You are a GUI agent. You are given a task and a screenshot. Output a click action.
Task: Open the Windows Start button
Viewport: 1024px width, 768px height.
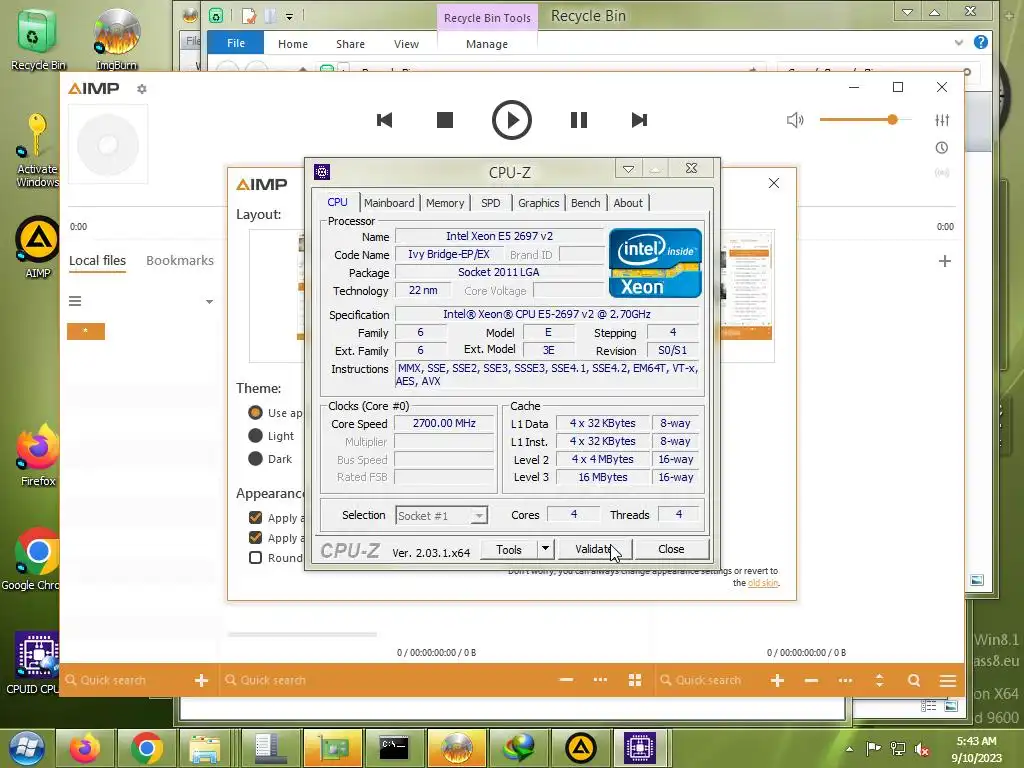click(27, 748)
